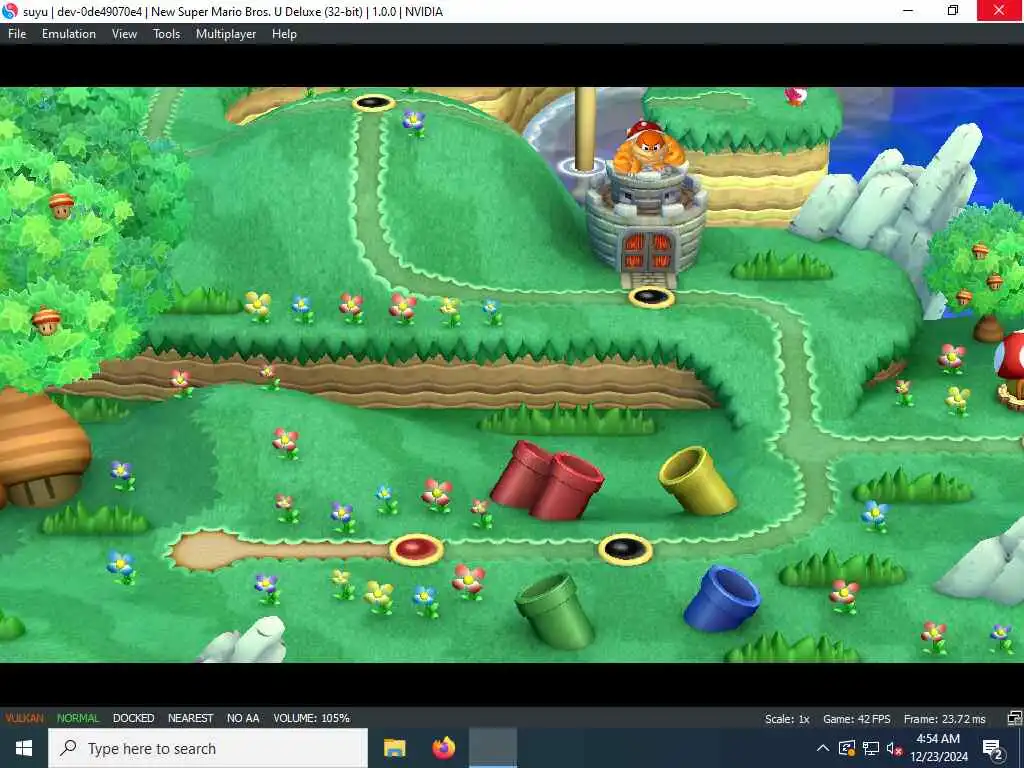Click the multiplayer status icon in status bar
The height and width of the screenshot is (768, 1024).
pos(1014,718)
